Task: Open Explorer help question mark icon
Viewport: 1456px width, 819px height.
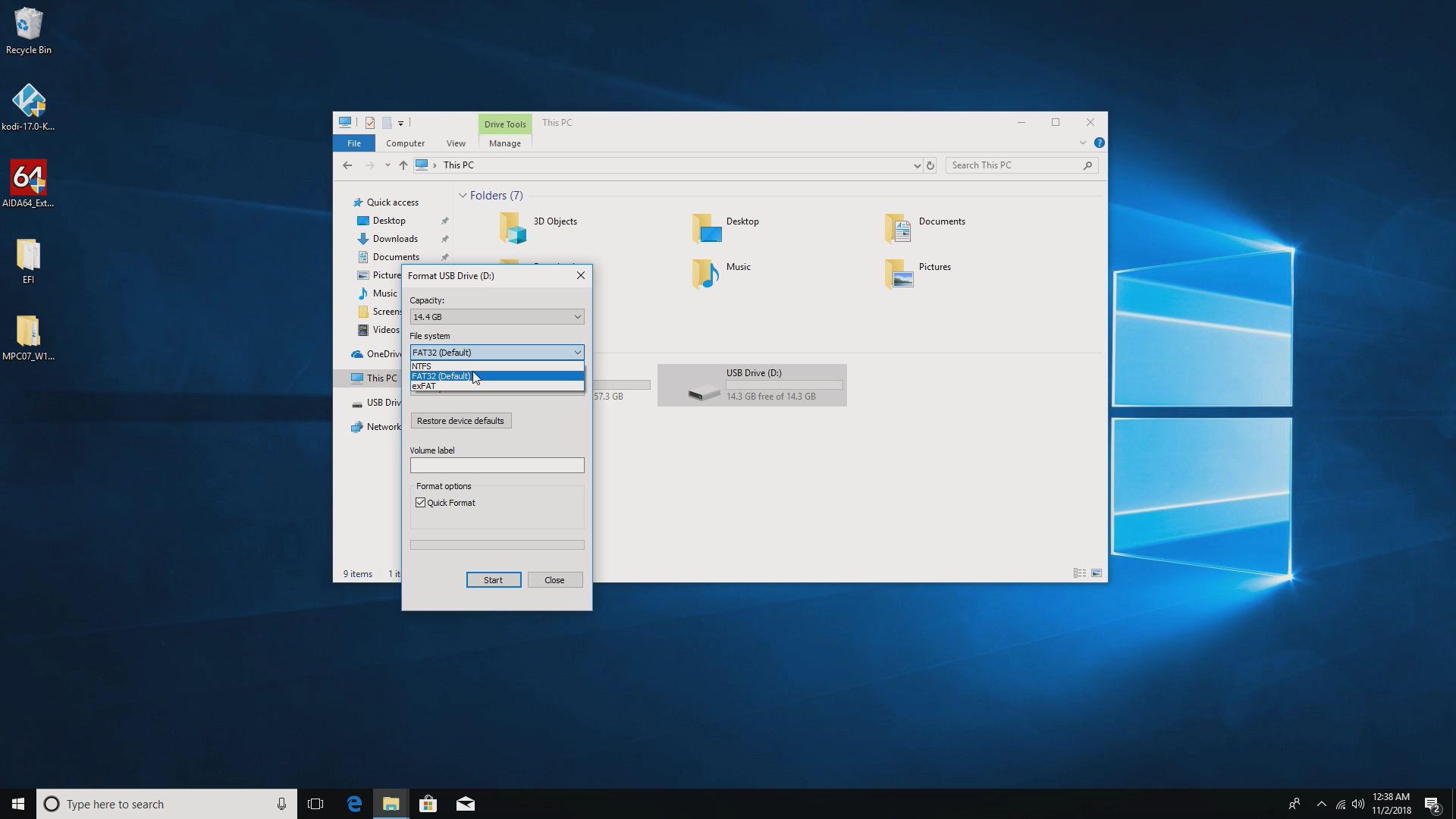Action: 1100,143
